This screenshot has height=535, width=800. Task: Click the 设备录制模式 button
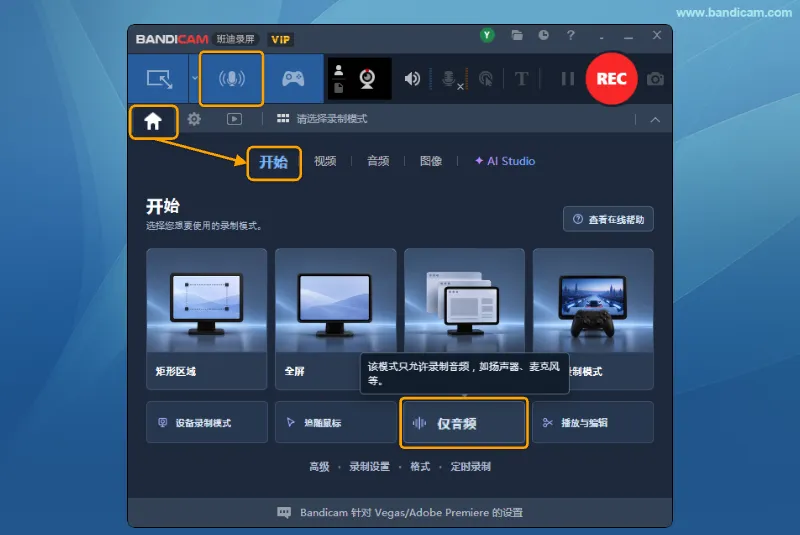pyautogui.click(x=207, y=422)
